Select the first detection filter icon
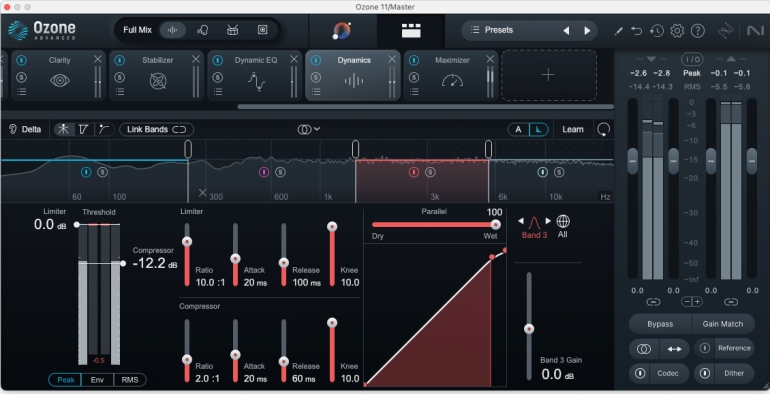Image resolution: width=770 pixels, height=394 pixels. pyautogui.click(x=63, y=129)
